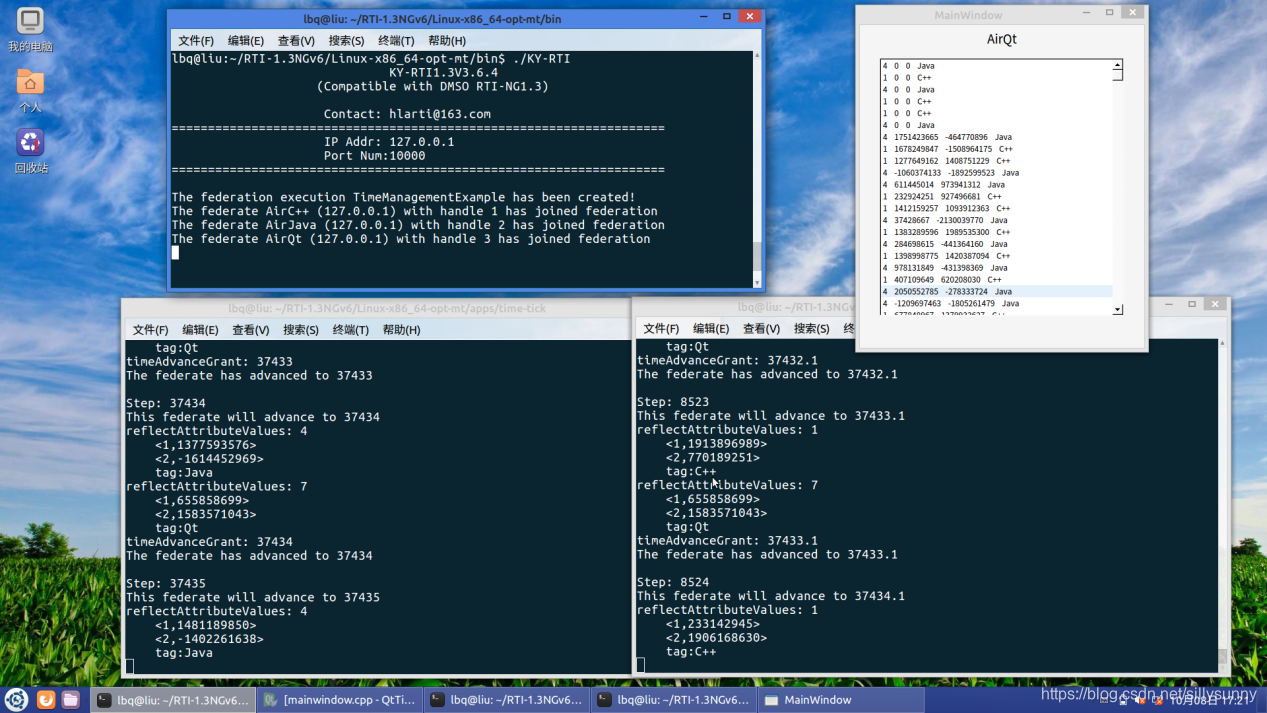This screenshot has width=1267, height=713.
Task: Click the KY-RTI bin terminal vertical scrollbar
Action: [x=756, y=170]
